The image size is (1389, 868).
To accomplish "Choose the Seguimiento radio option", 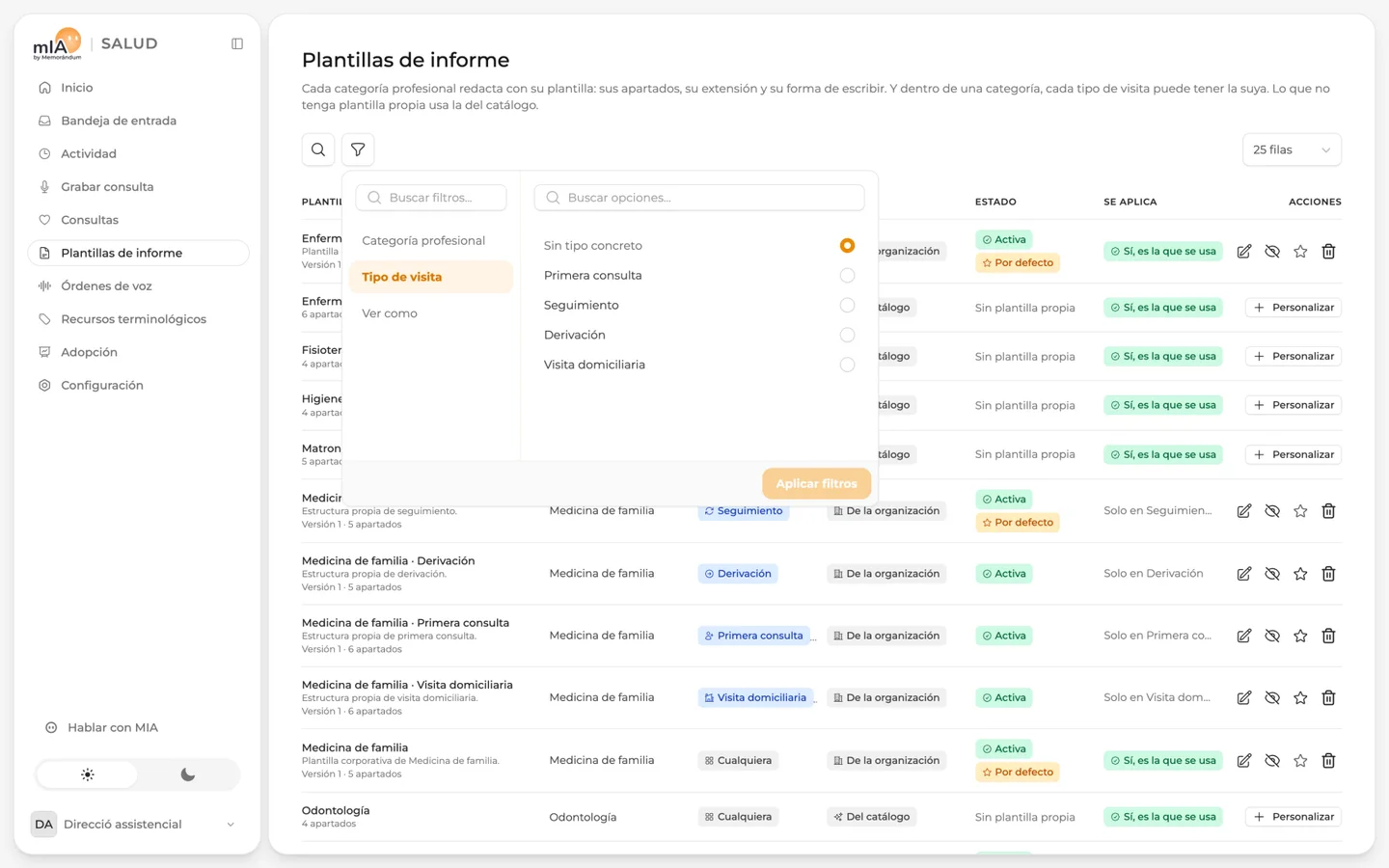I will 847,306.
